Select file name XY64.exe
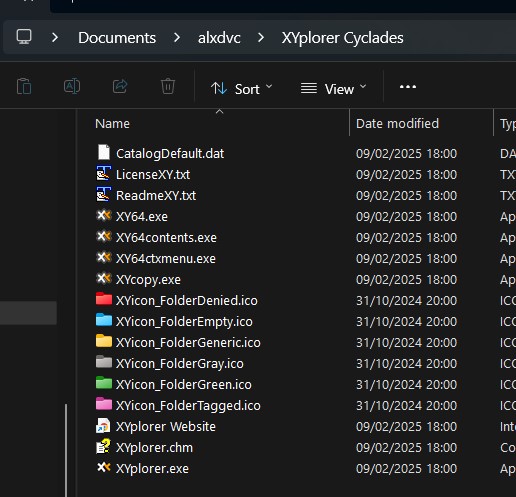The height and width of the screenshot is (497, 516). pyautogui.click(x=142, y=217)
